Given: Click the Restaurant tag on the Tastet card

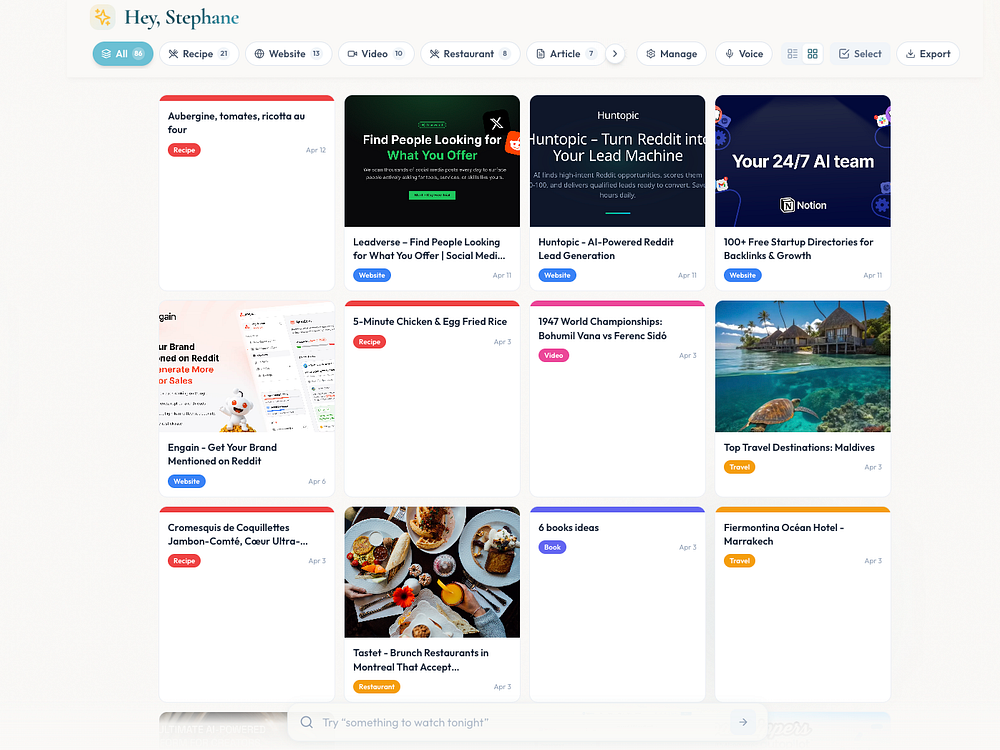Looking at the screenshot, I should [376, 687].
